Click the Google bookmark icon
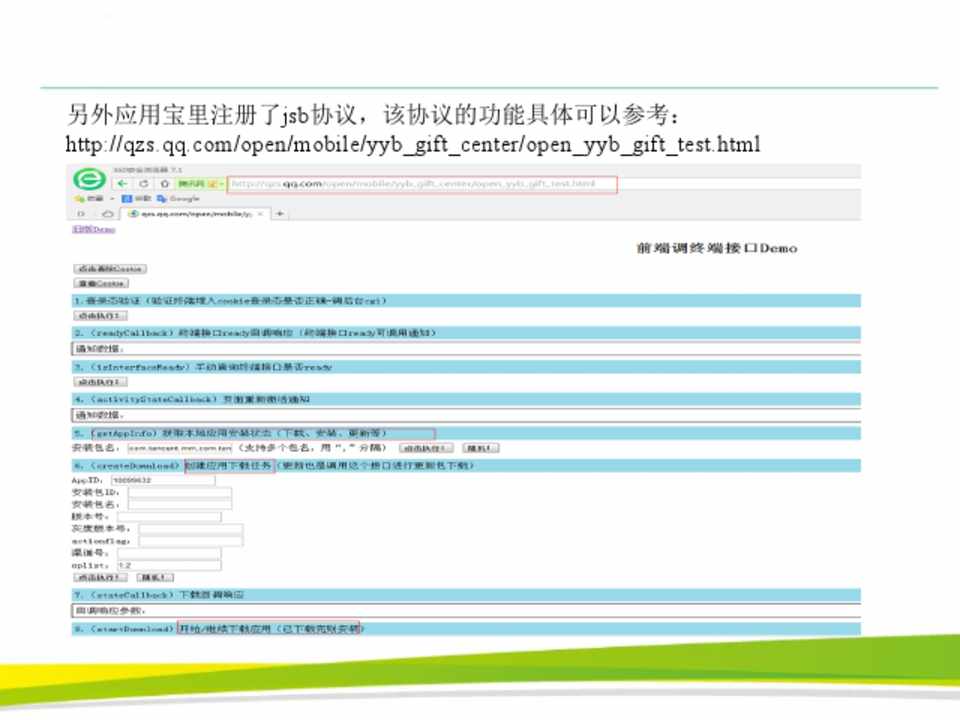The width and height of the screenshot is (960, 720). coord(160,198)
